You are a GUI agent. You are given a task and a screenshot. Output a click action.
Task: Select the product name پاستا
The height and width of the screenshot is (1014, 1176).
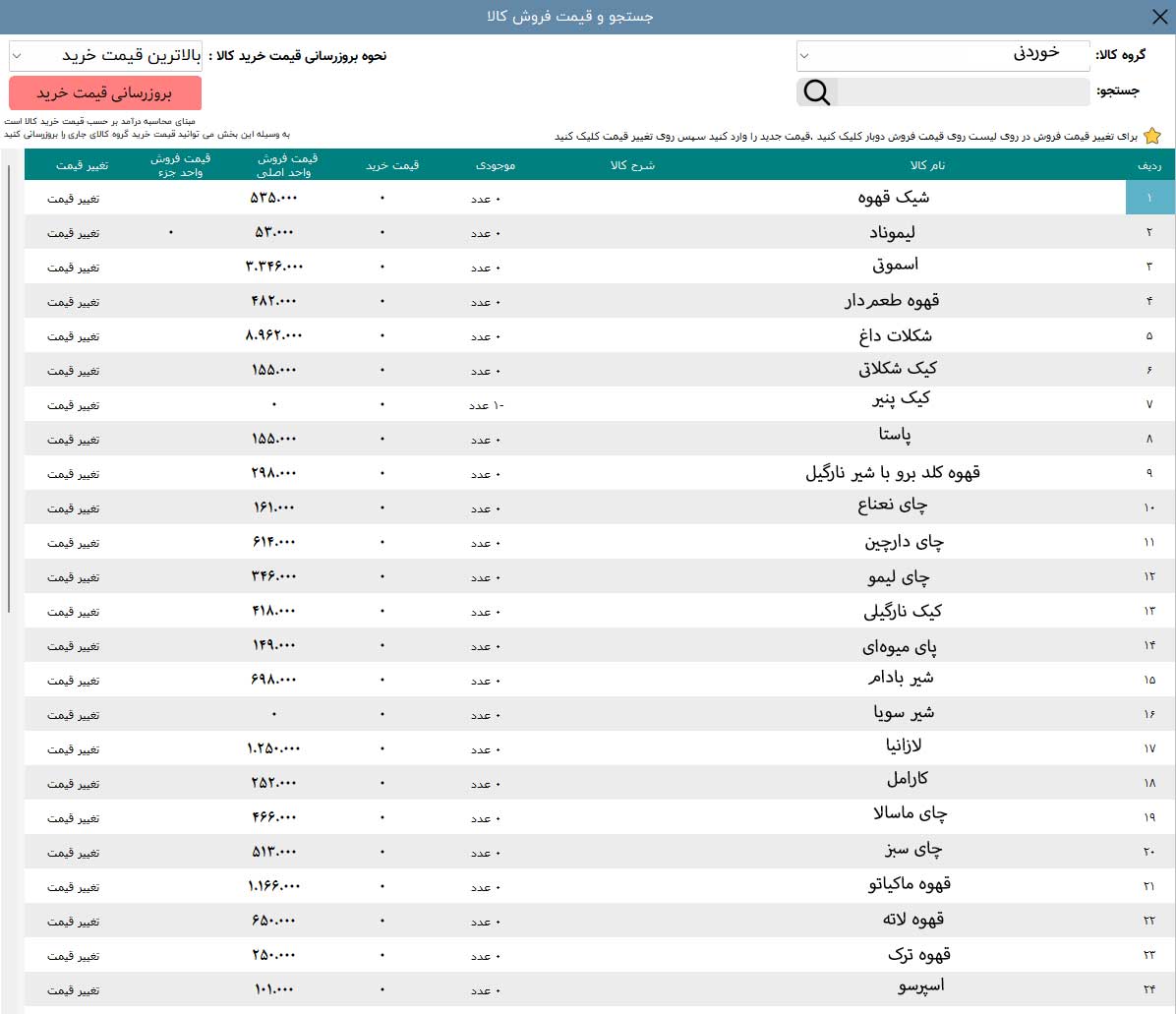895,435
